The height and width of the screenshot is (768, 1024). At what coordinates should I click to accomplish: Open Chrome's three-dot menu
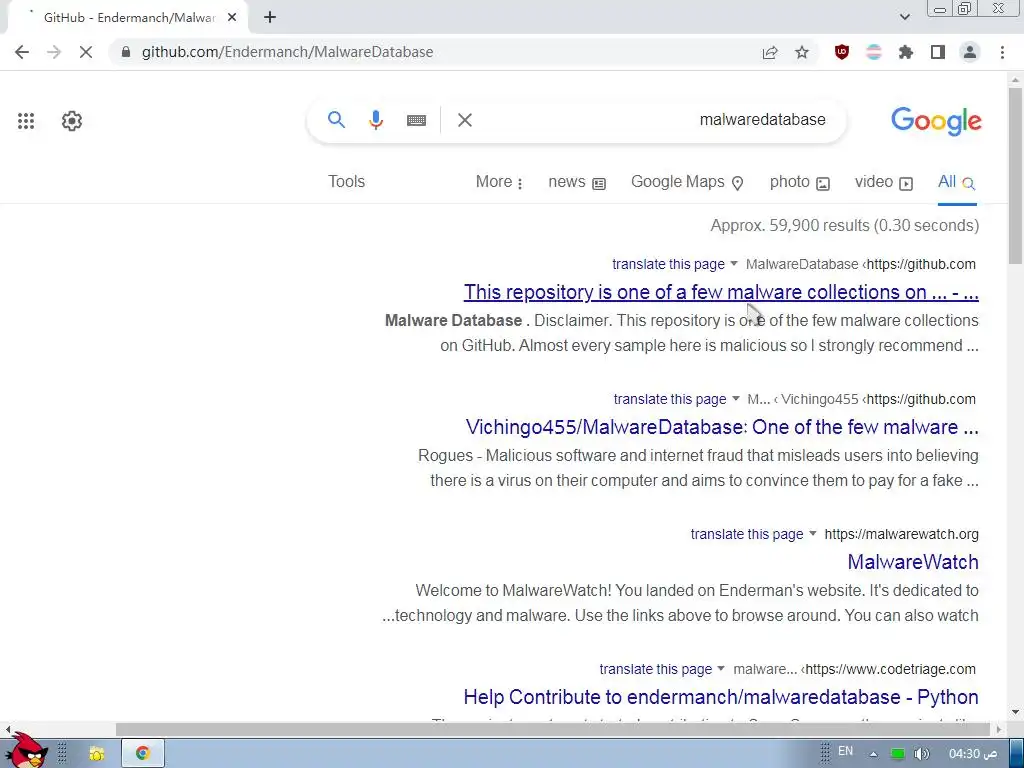pos(1002,52)
